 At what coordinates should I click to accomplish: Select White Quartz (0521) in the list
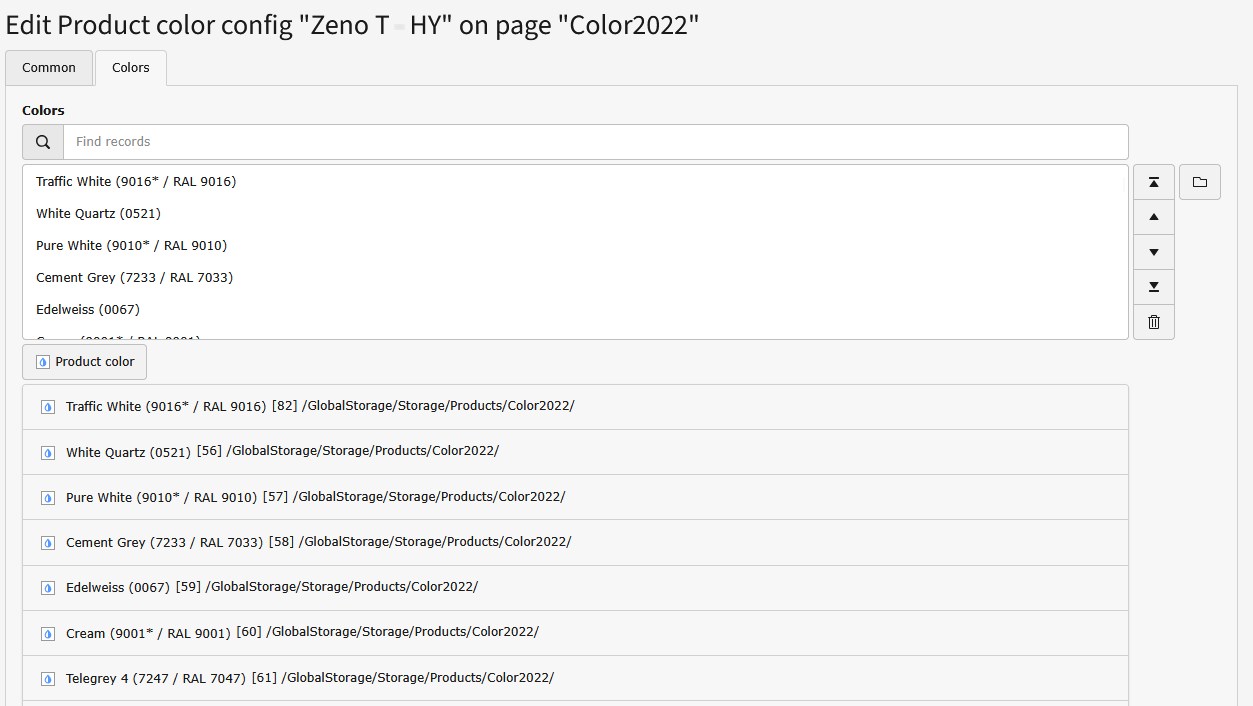[98, 214]
